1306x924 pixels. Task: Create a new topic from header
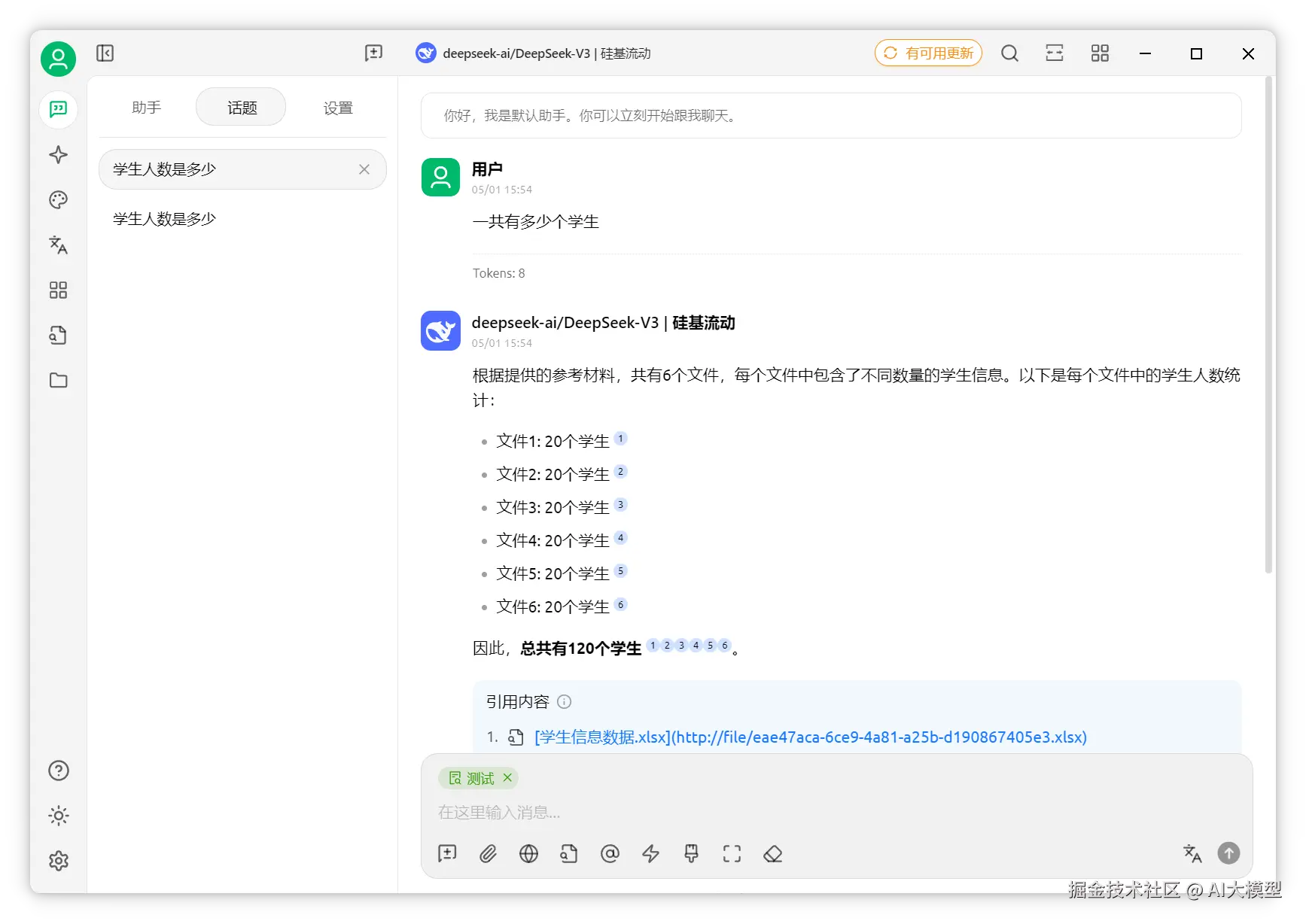(373, 53)
